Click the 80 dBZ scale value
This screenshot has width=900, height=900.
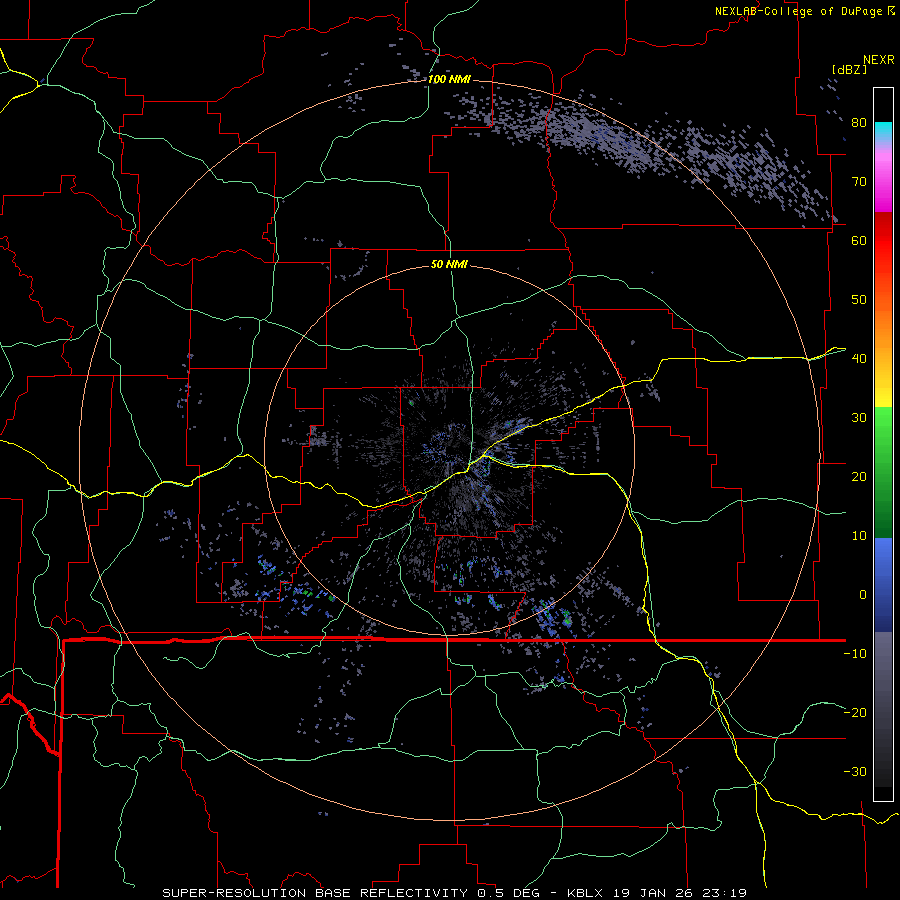point(859,123)
